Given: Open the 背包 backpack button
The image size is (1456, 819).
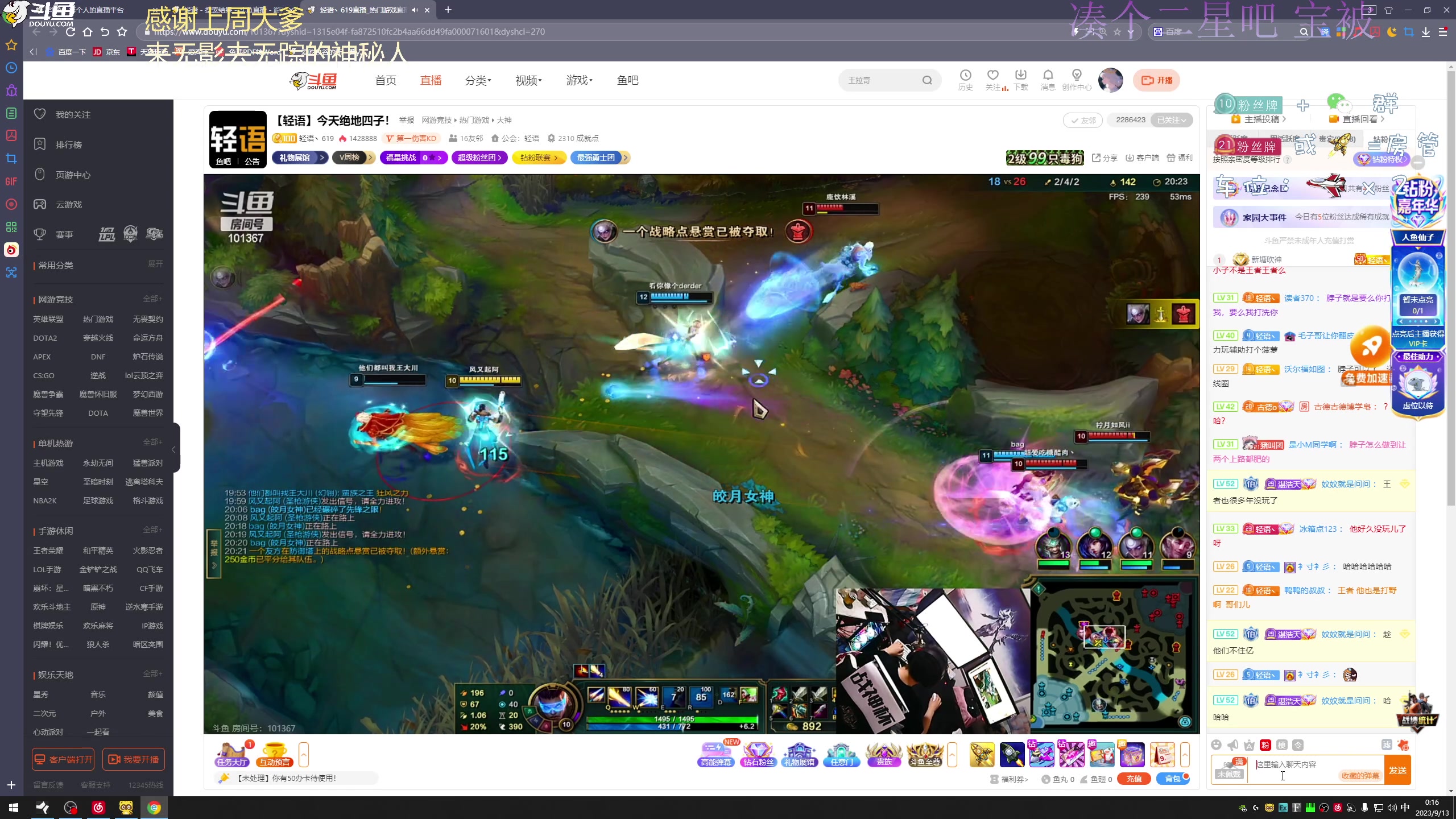Looking at the screenshot, I should coord(1173,779).
